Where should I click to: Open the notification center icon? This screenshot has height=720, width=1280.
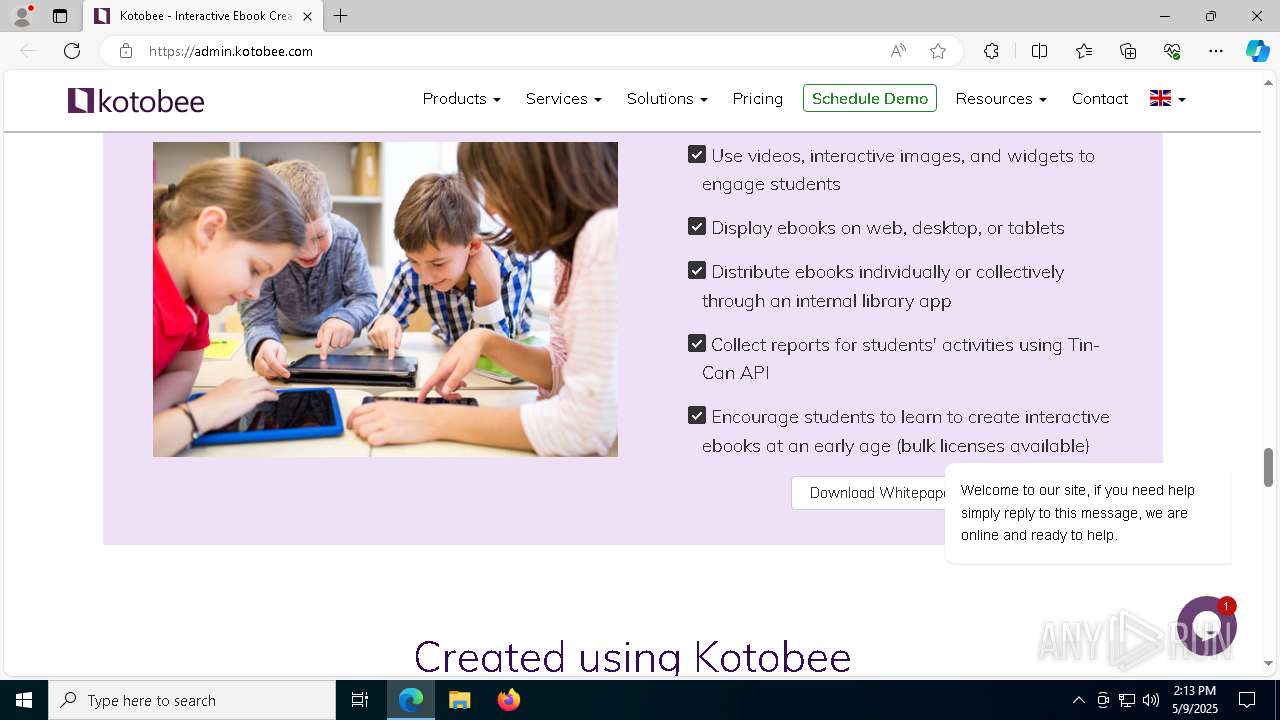pos(1247,700)
